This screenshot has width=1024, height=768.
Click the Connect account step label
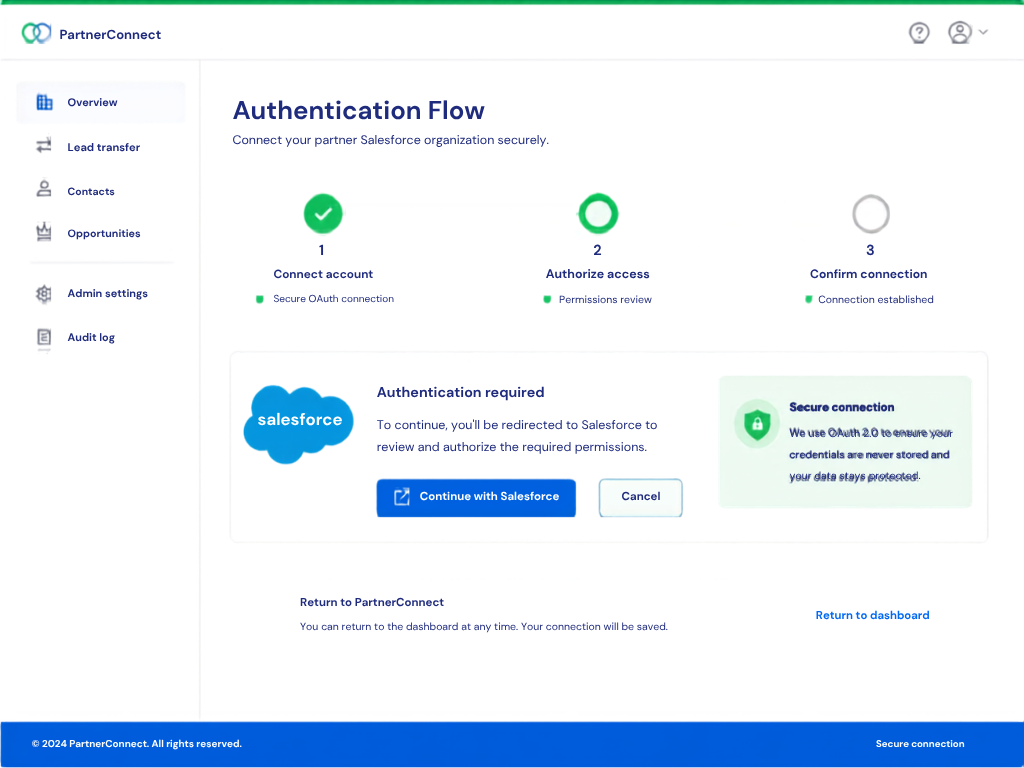323,274
